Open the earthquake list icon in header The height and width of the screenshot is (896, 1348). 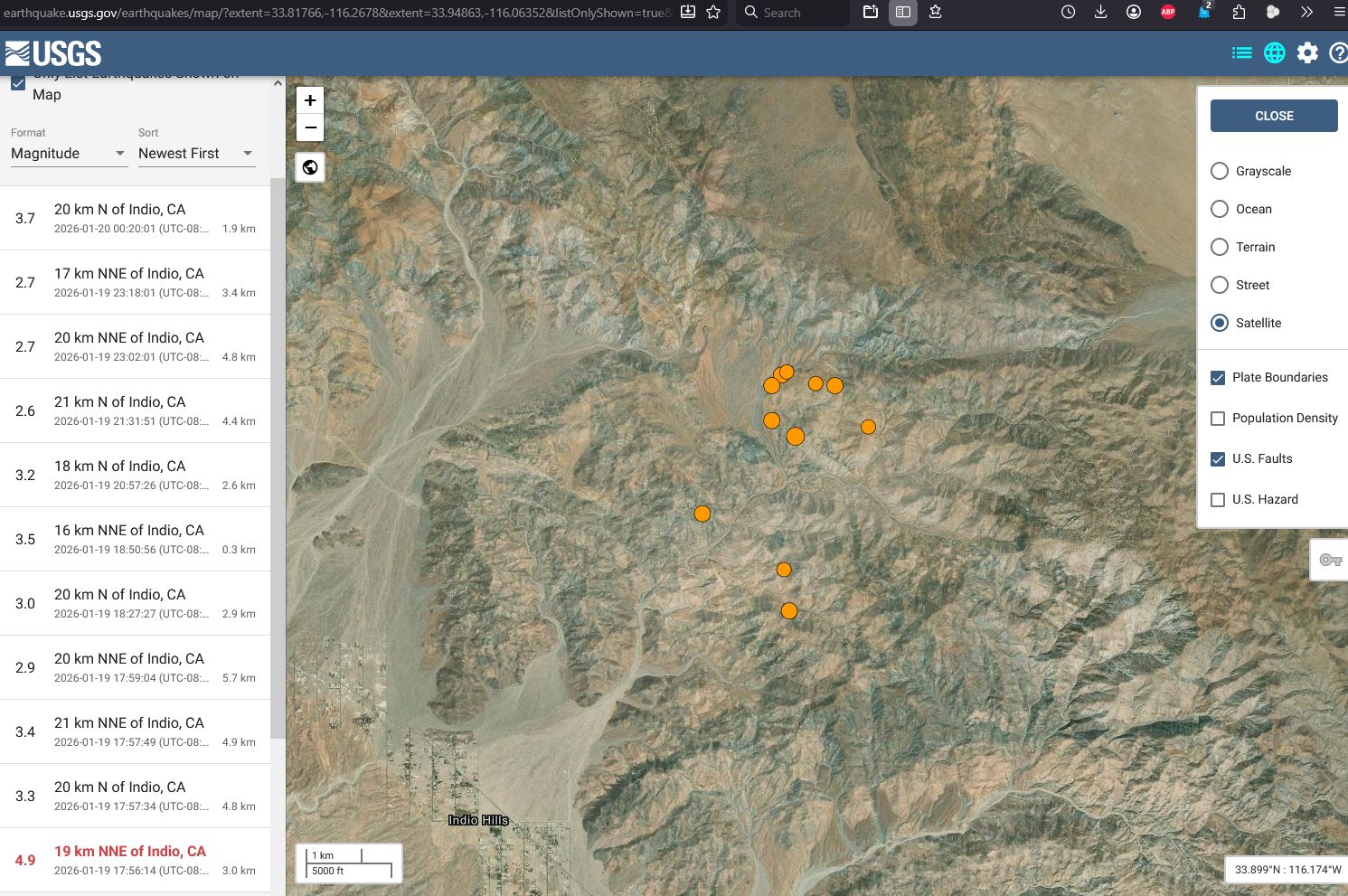point(1241,53)
